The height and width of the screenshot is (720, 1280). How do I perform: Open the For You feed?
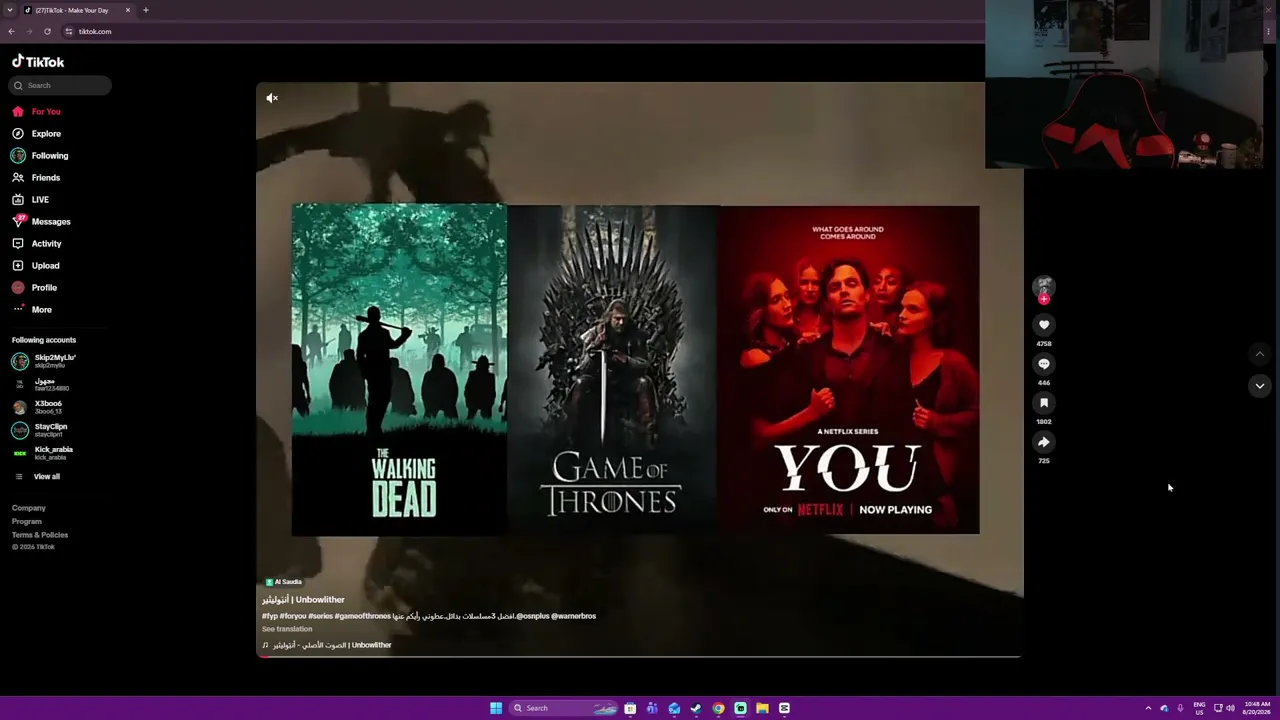[x=37, y=111]
